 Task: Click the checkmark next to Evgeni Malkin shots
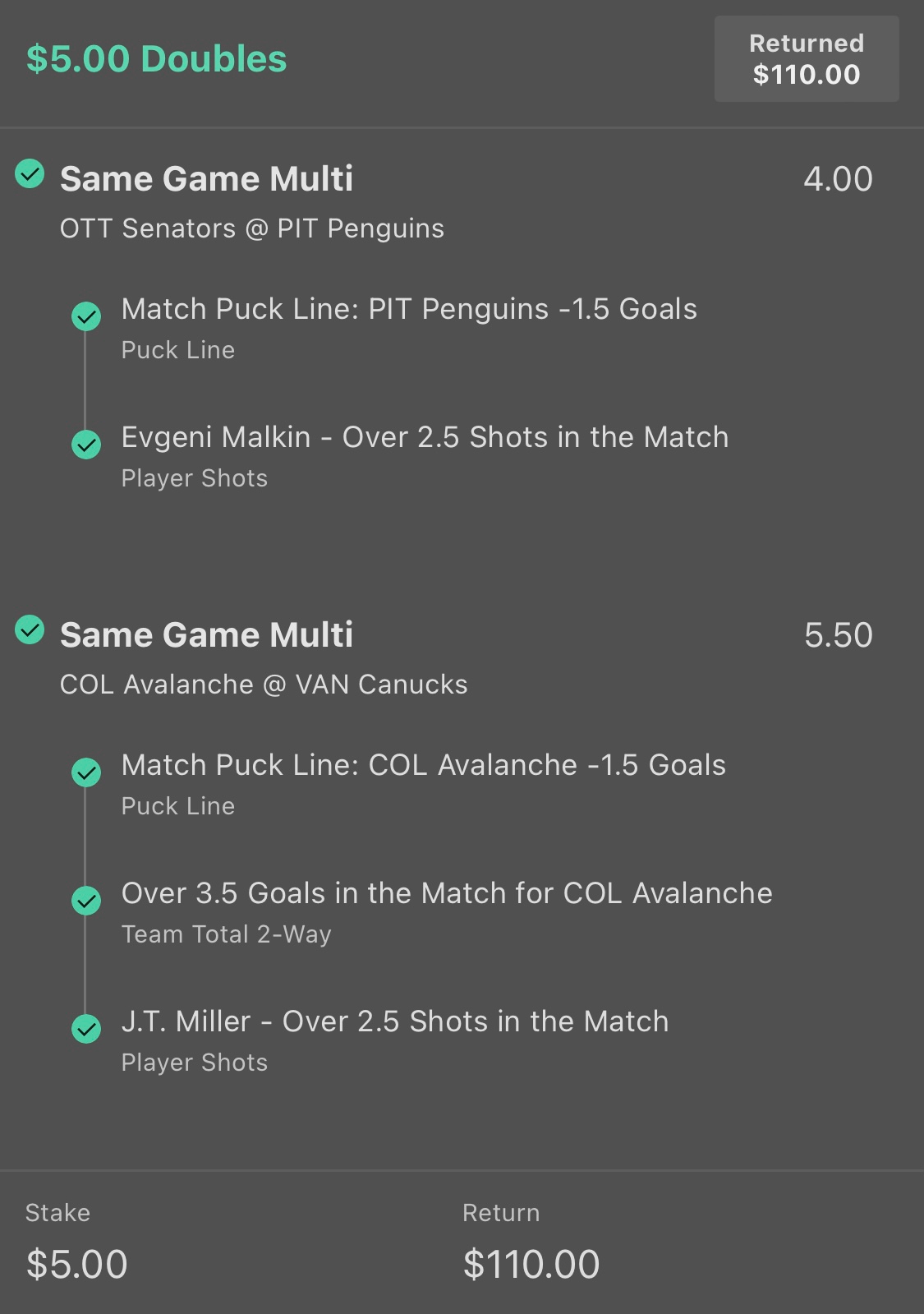pos(86,445)
